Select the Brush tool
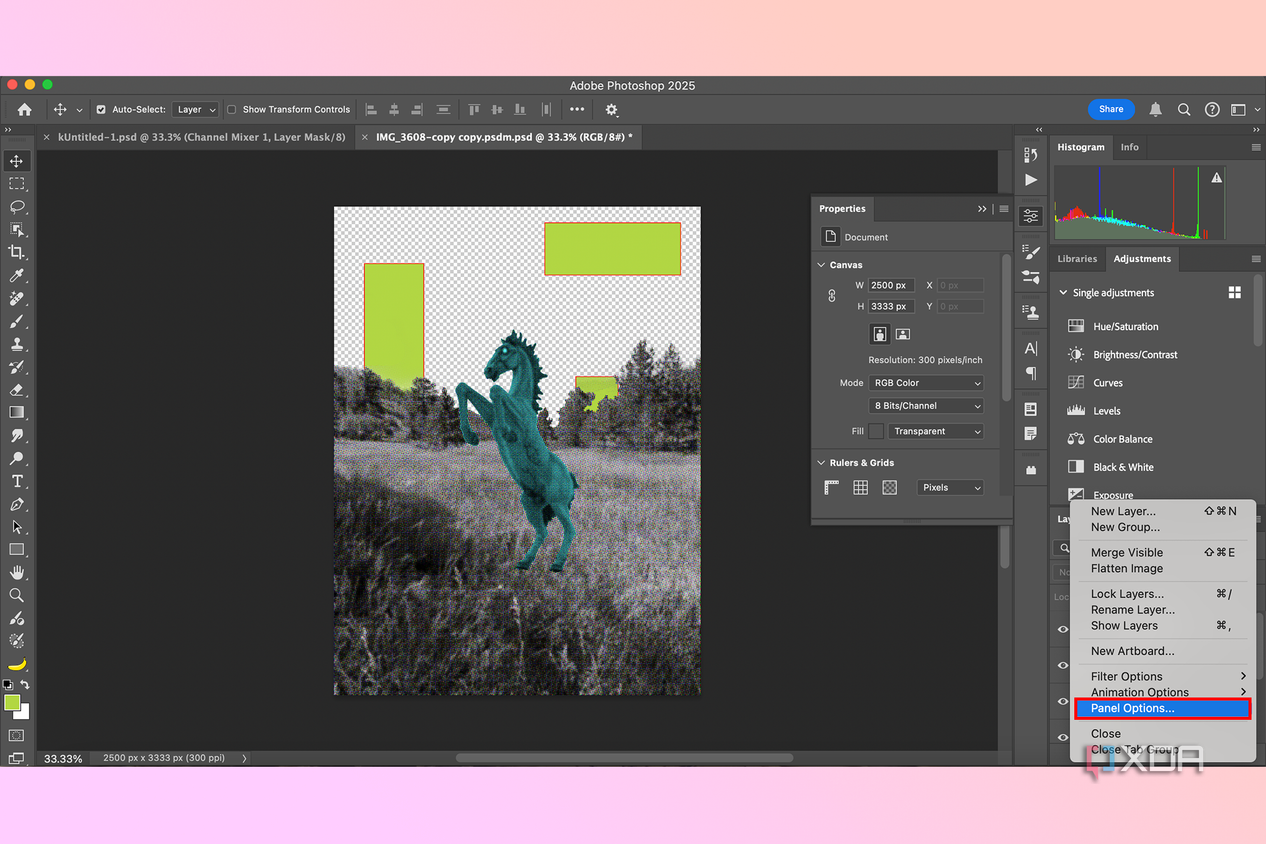Viewport: 1266px width, 844px height. coord(16,321)
